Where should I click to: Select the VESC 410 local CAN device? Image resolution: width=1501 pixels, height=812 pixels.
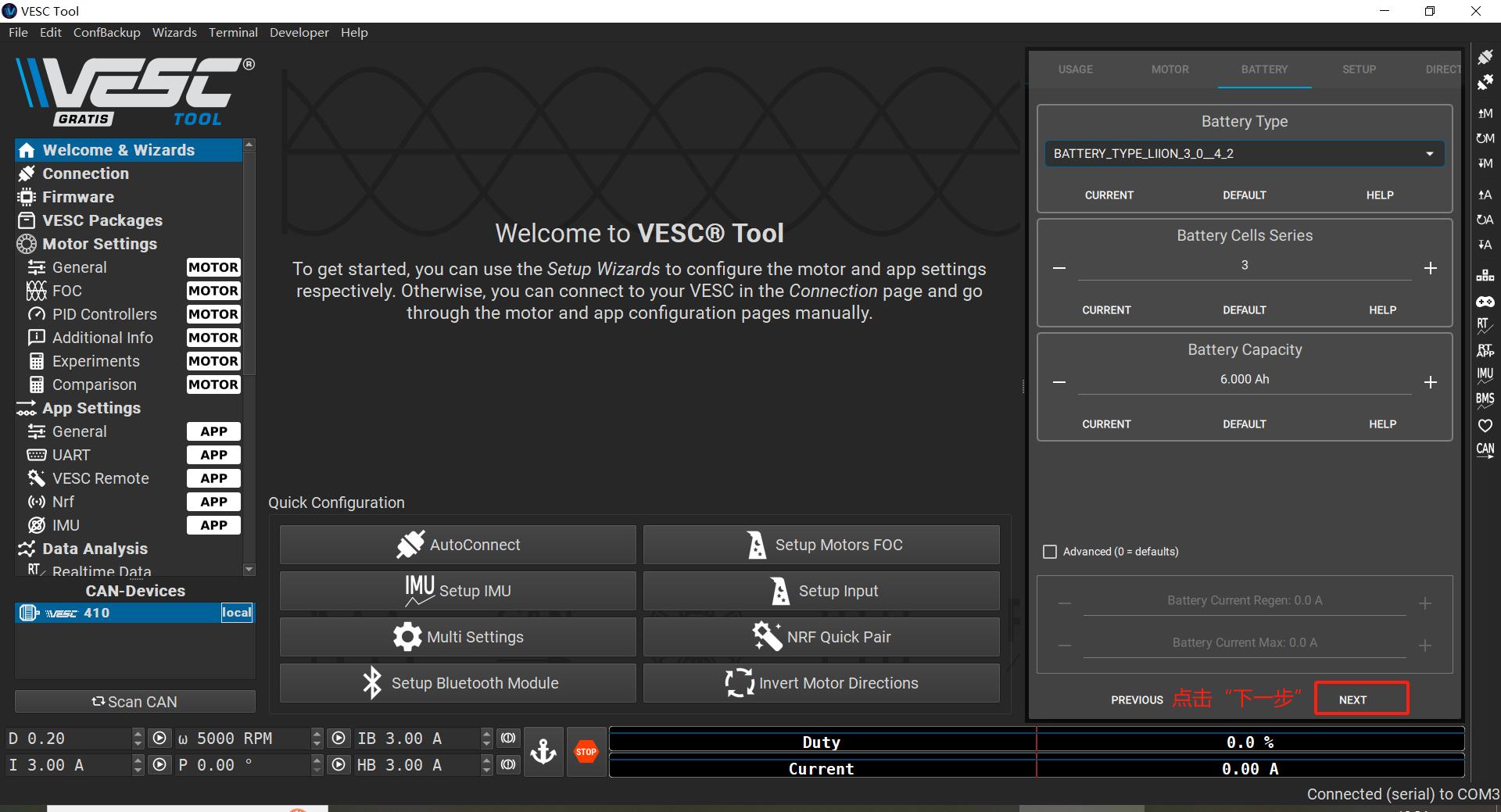[x=135, y=613]
